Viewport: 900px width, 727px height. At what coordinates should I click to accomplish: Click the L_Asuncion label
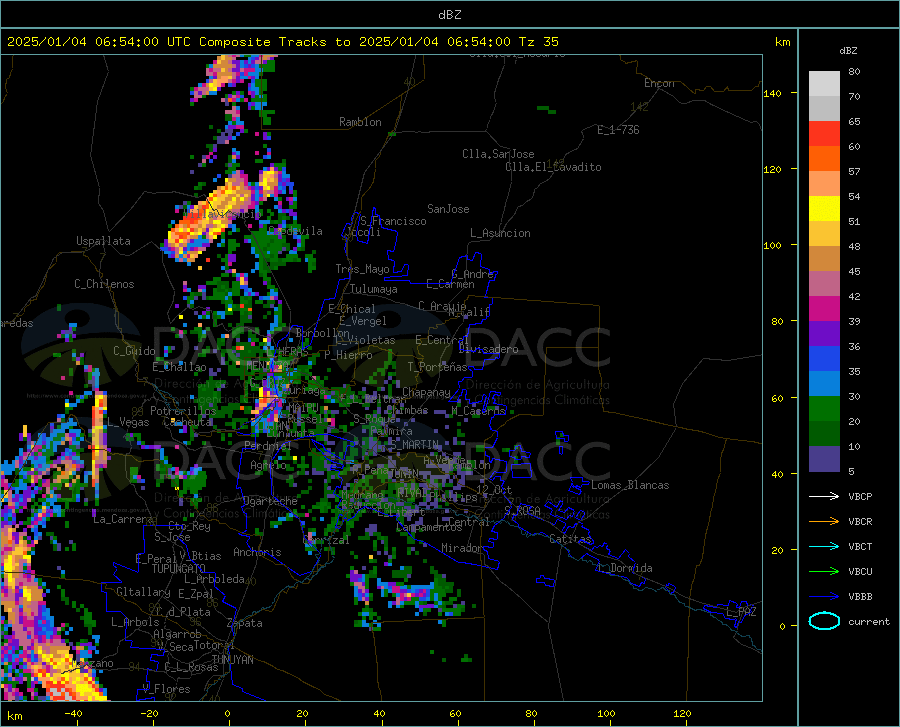click(500, 233)
